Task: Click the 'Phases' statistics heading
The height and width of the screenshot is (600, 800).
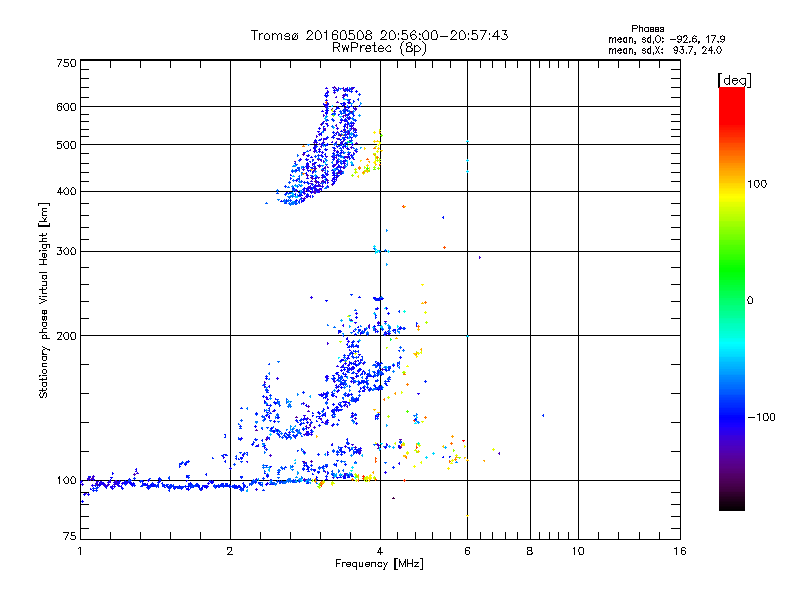Action: (647, 29)
